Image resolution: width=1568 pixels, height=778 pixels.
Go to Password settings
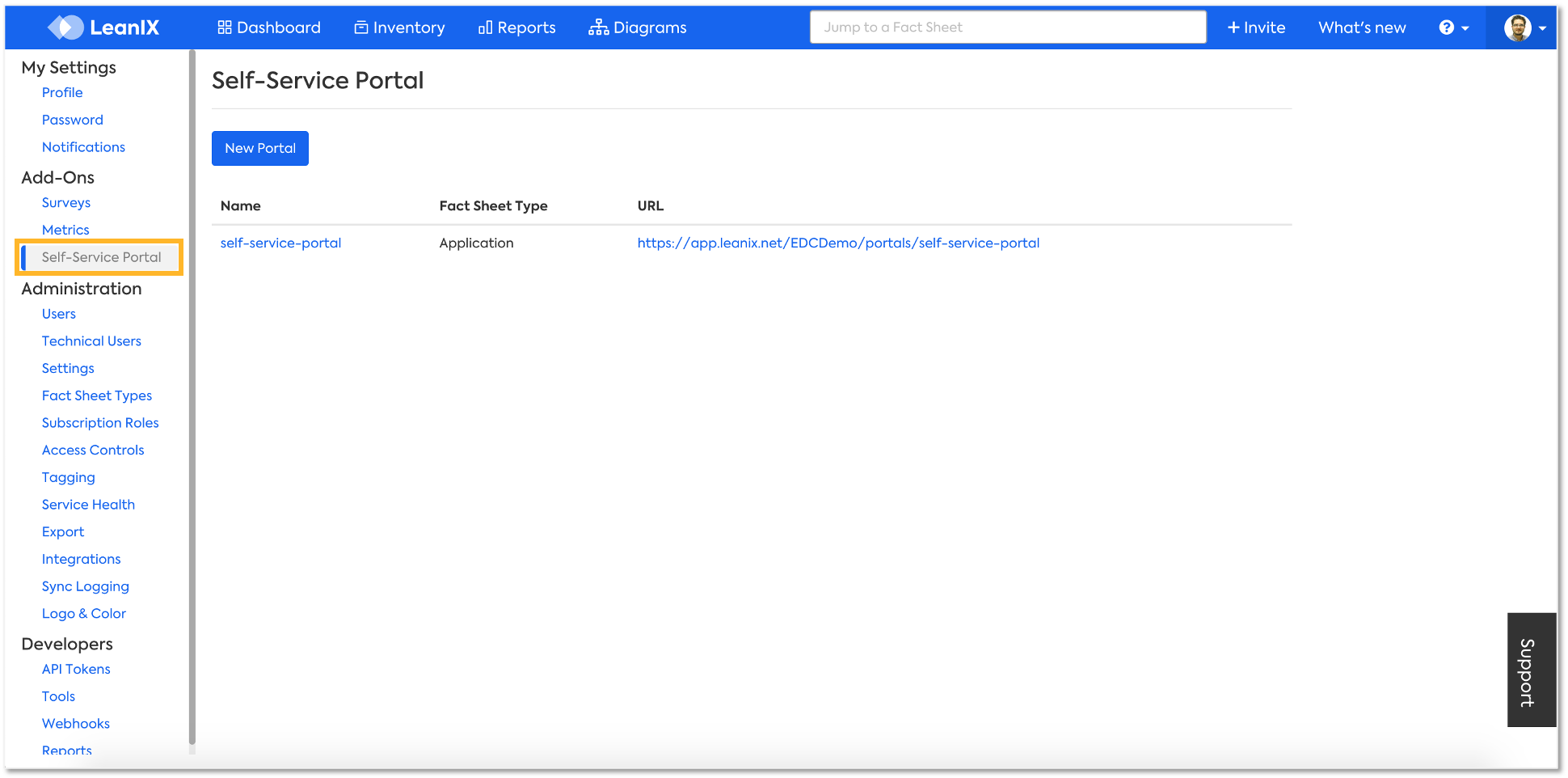tap(73, 120)
